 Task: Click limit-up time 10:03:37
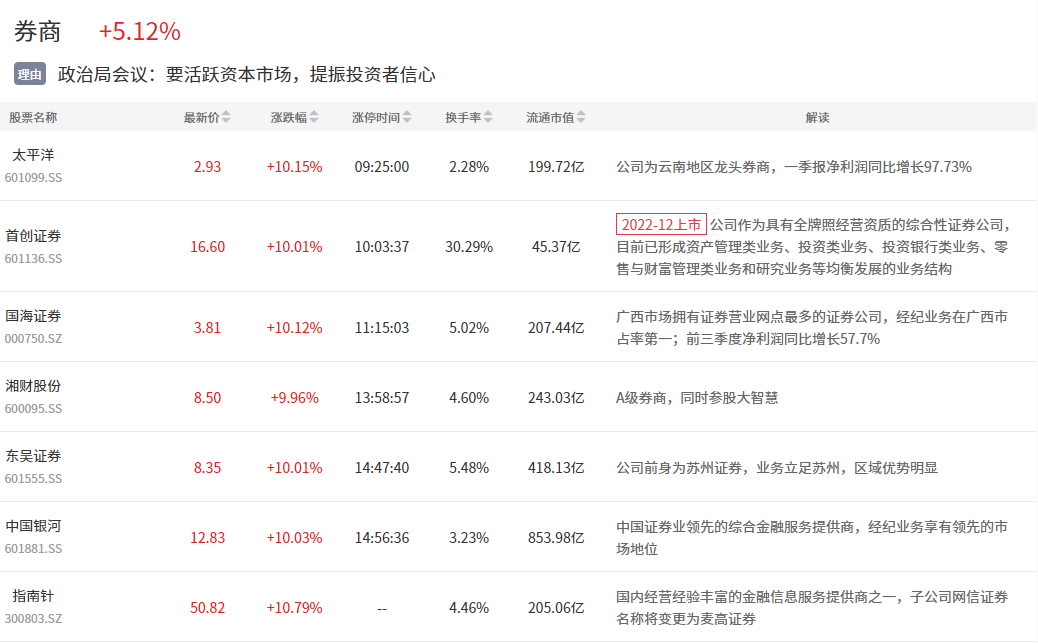coord(382,247)
